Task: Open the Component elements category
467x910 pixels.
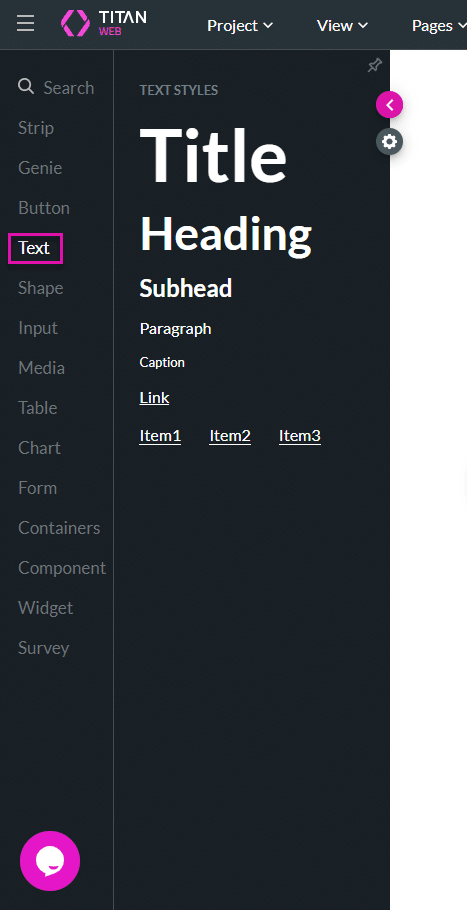Action: 62,568
